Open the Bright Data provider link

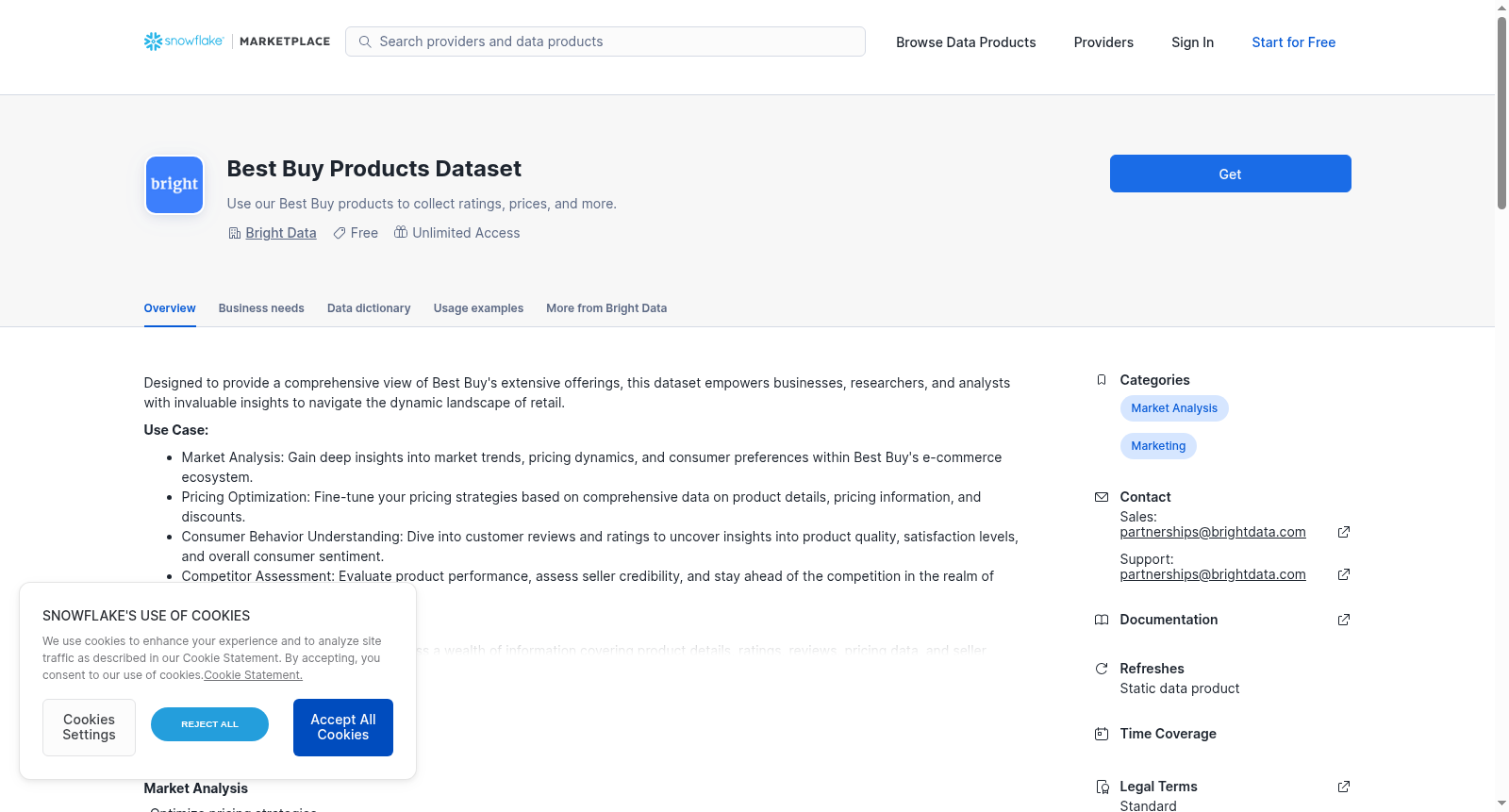point(281,233)
